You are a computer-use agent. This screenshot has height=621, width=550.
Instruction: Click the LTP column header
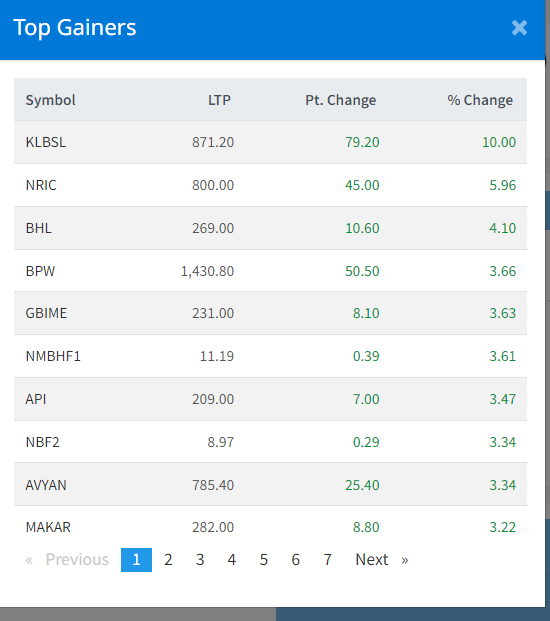tap(219, 100)
